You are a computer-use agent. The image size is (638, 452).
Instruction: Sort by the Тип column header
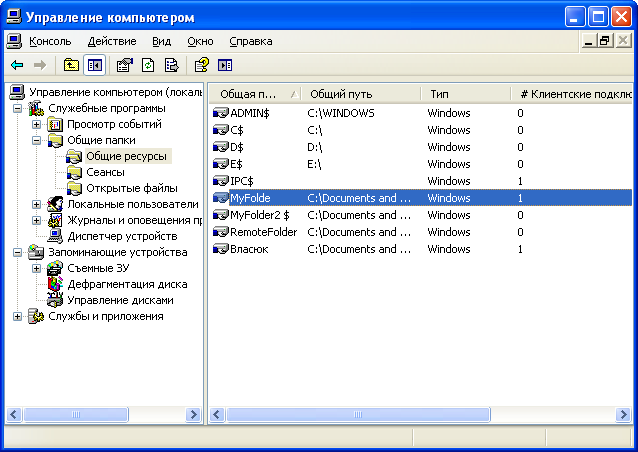click(465, 94)
